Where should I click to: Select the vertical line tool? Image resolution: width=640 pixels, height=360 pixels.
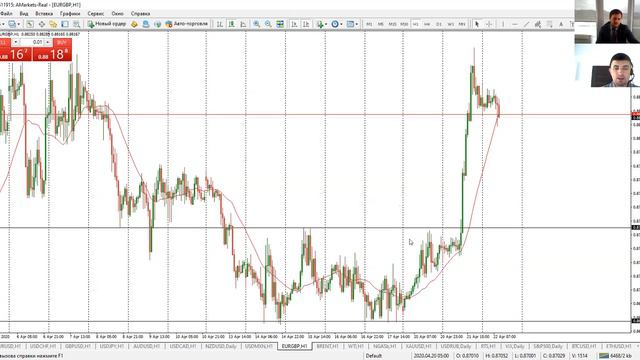tap(503, 24)
